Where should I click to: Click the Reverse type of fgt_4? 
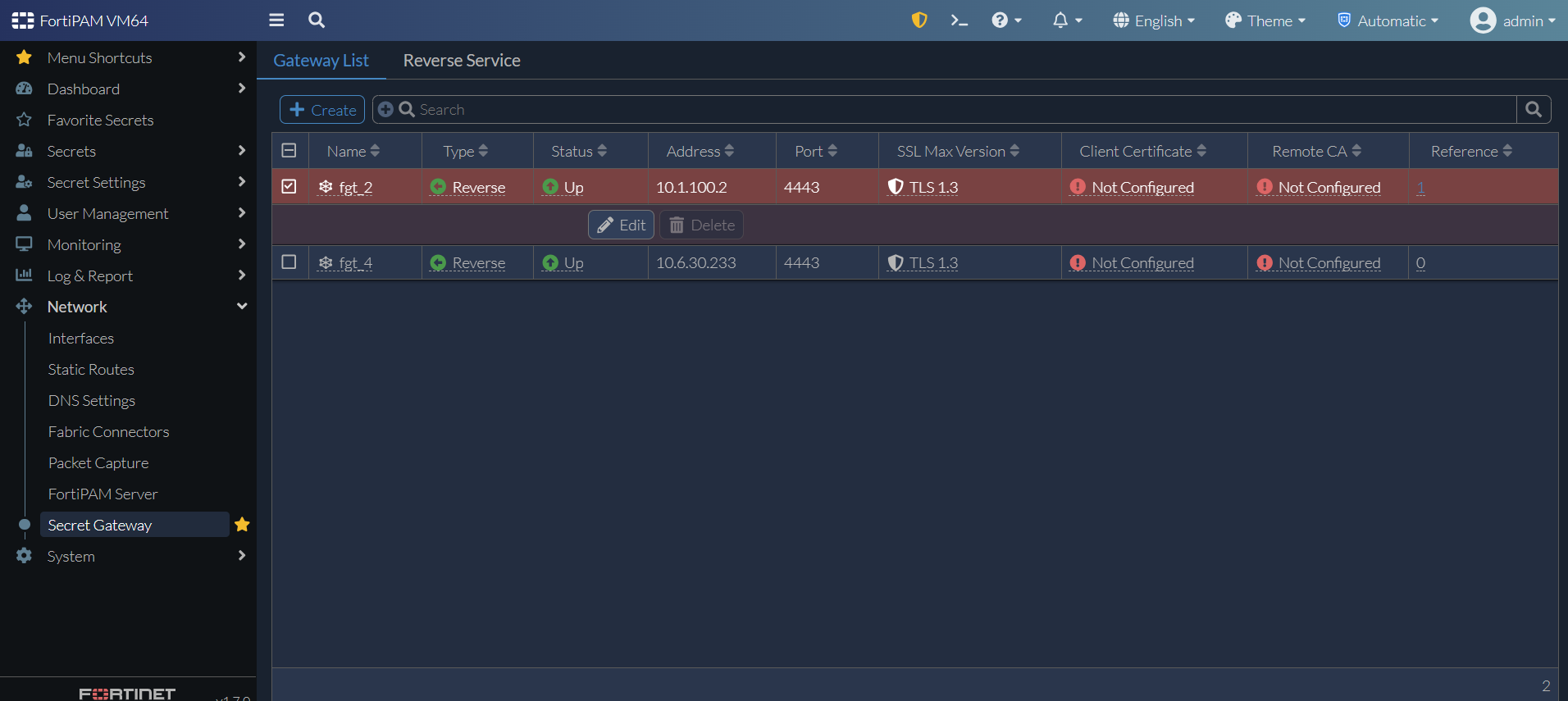[x=467, y=262]
